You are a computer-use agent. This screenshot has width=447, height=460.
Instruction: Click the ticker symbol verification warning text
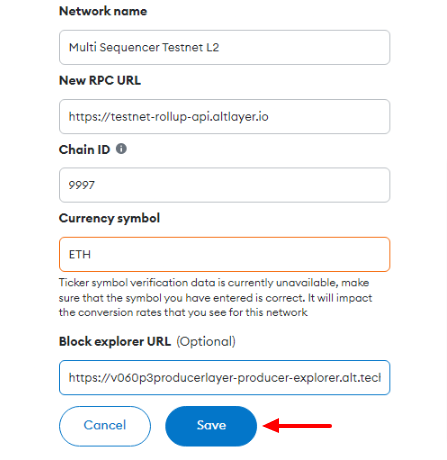215,298
